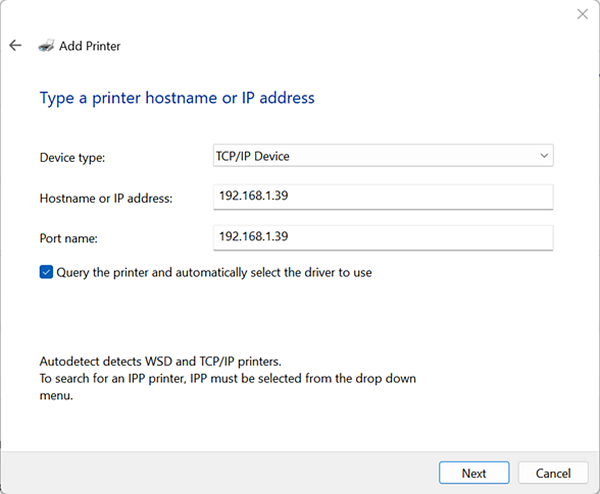Click the 'Add Printer' title text
Image resolution: width=600 pixels, height=494 pixels.
pos(90,46)
